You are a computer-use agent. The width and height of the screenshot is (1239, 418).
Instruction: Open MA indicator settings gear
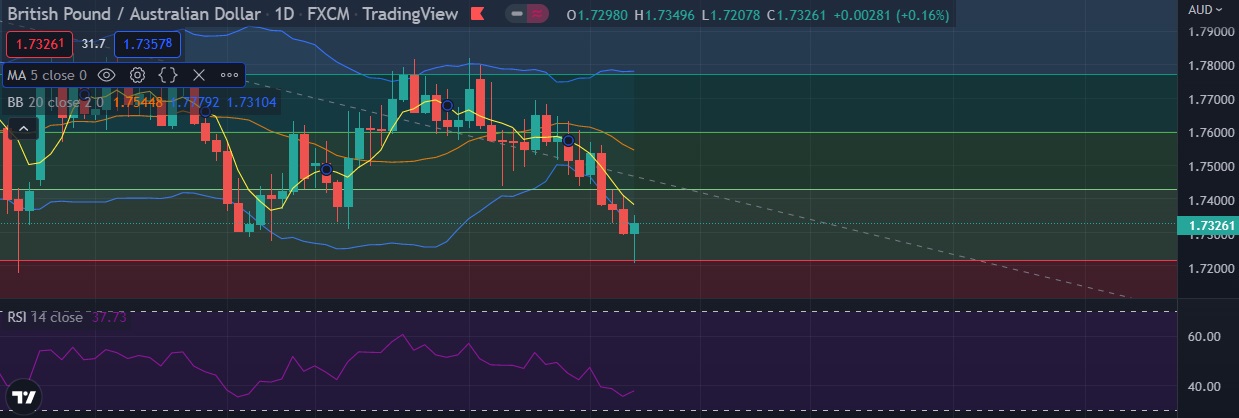[x=138, y=75]
